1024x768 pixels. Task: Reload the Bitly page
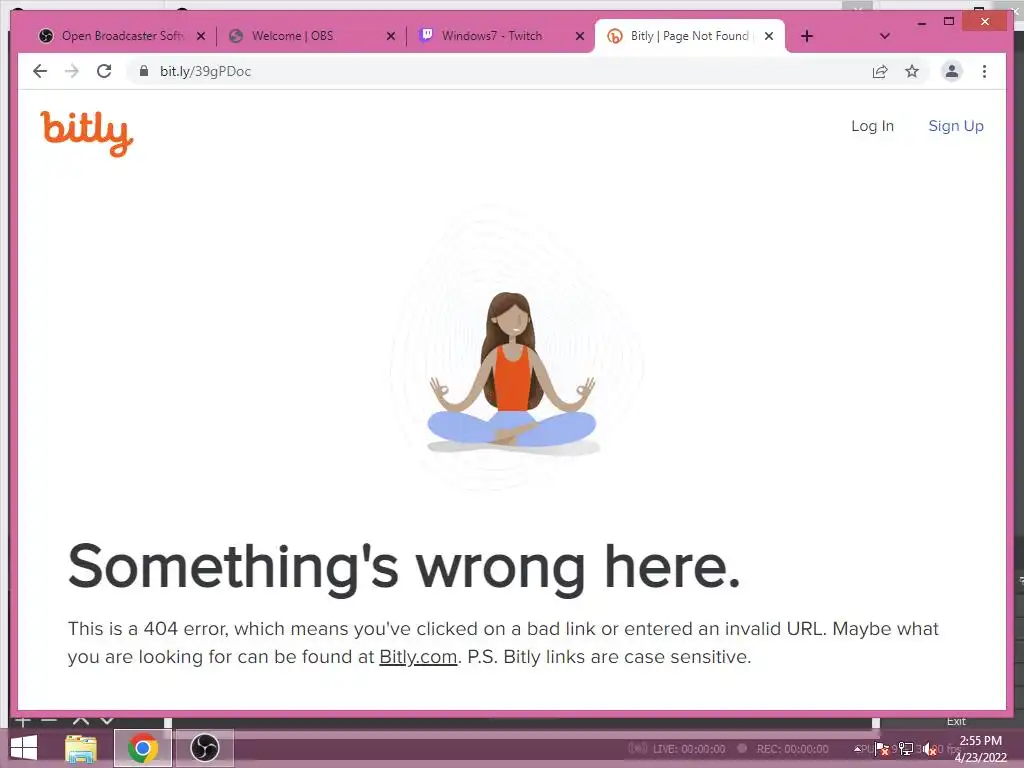tap(104, 71)
